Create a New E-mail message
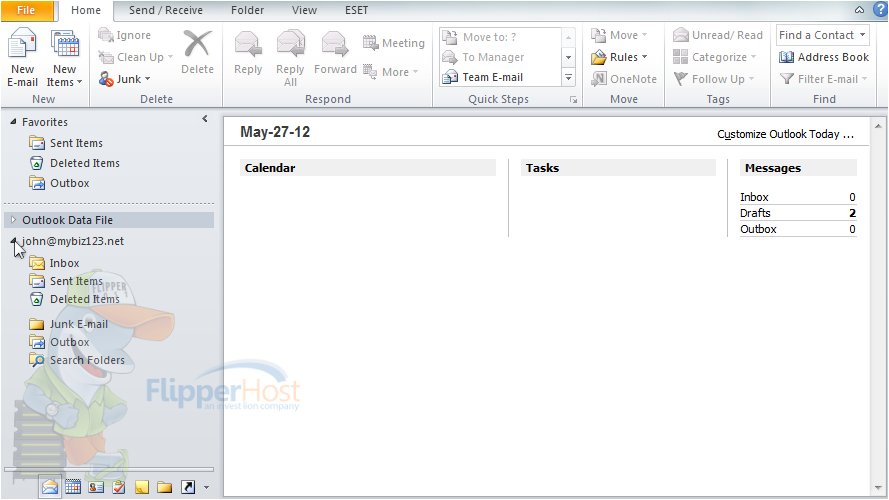Screen dimensions: 889x500 click(x=23, y=59)
